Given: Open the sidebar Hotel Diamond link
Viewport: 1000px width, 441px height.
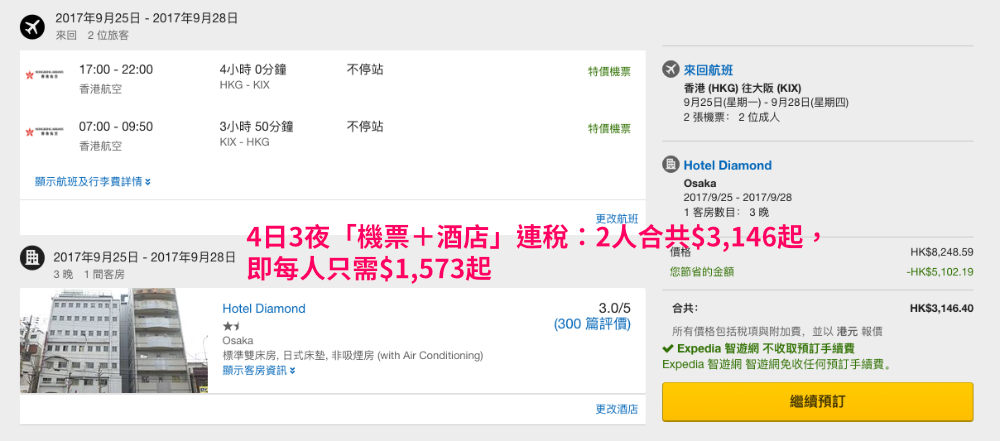Looking at the screenshot, I should pos(728,165).
